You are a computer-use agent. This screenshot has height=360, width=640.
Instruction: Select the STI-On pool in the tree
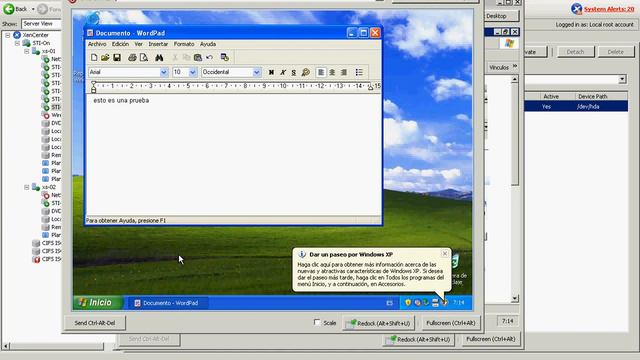pyautogui.click(x=41, y=43)
